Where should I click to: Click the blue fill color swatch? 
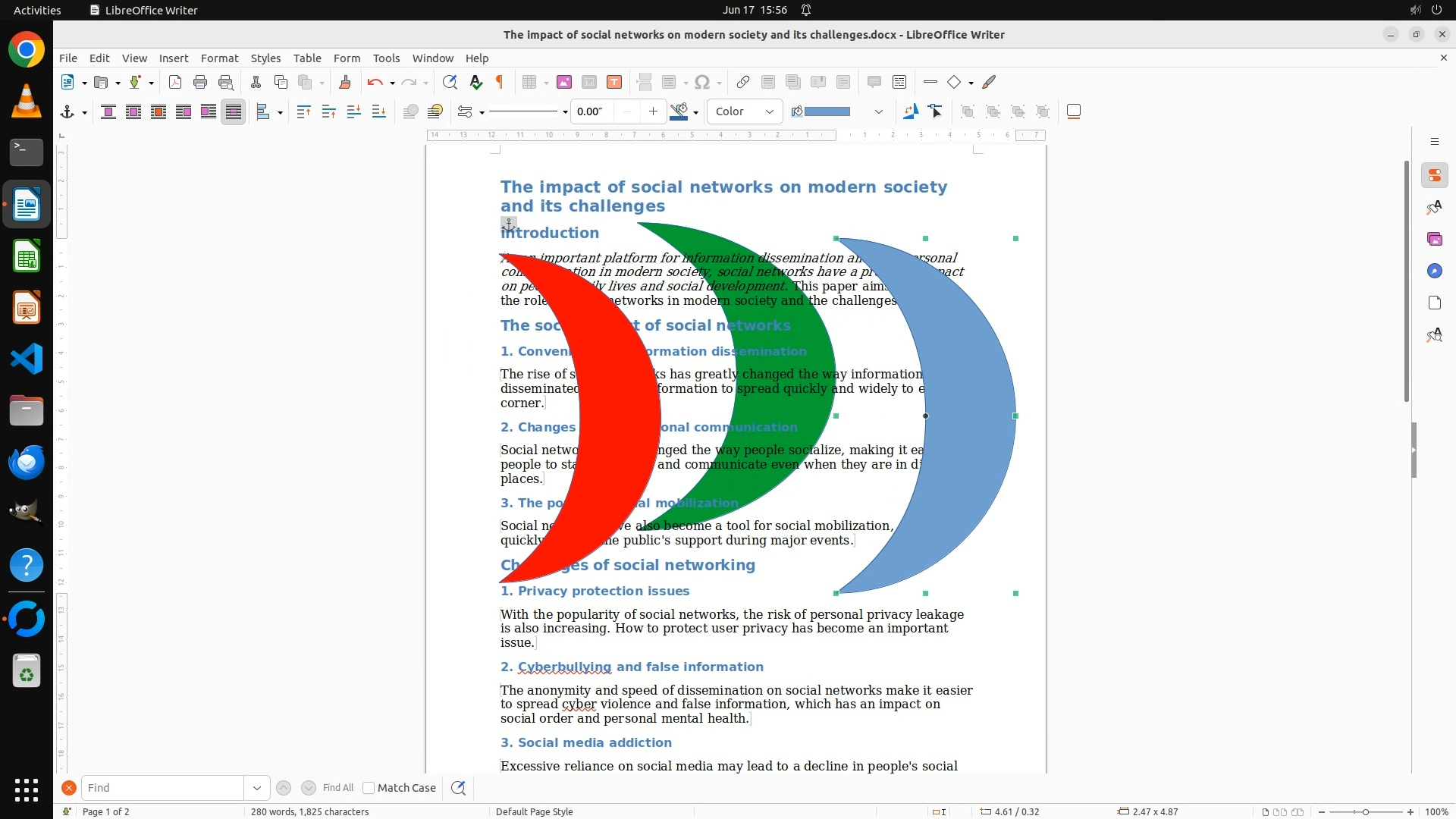click(x=827, y=112)
